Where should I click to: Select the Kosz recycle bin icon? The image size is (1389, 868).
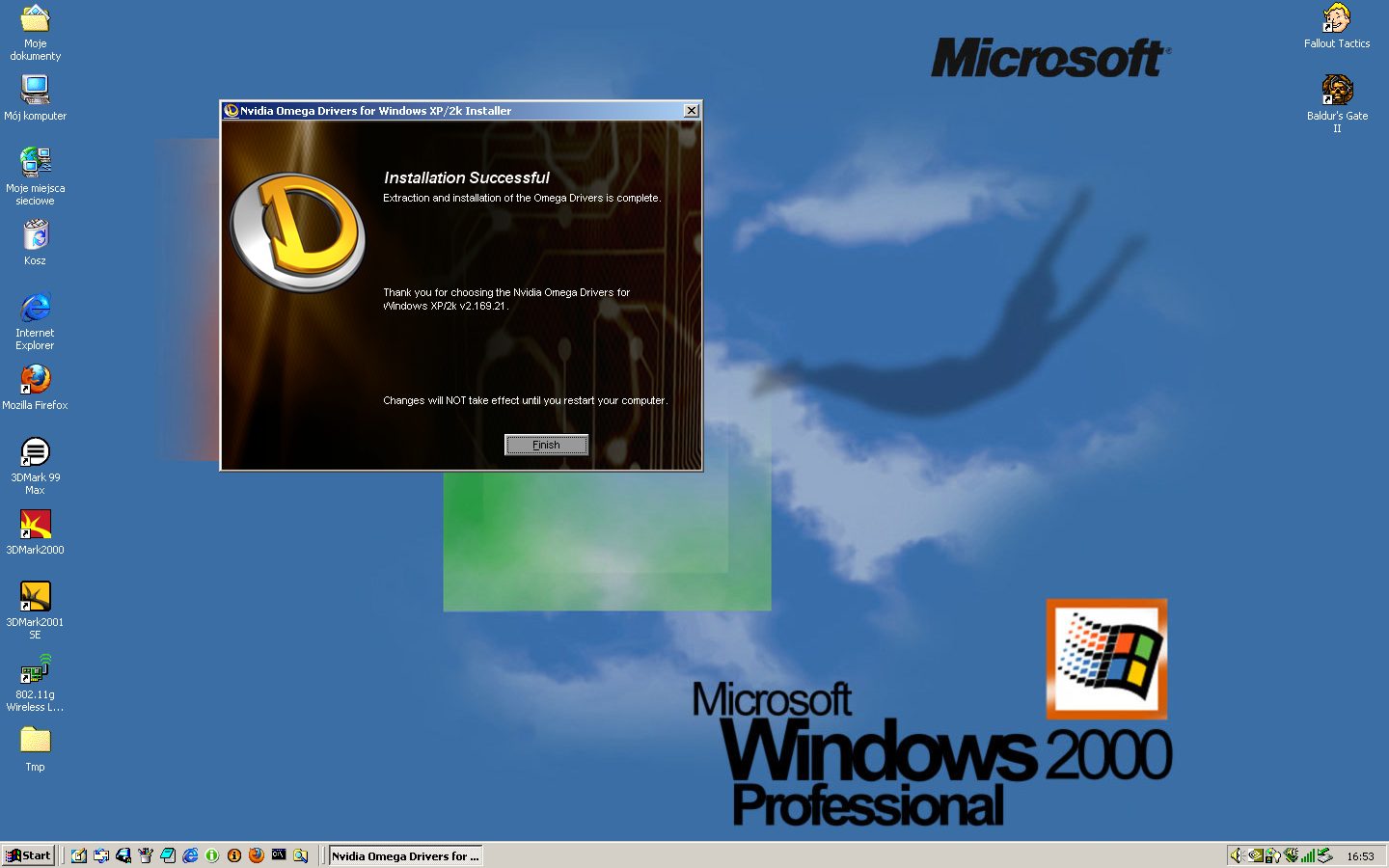pyautogui.click(x=36, y=235)
